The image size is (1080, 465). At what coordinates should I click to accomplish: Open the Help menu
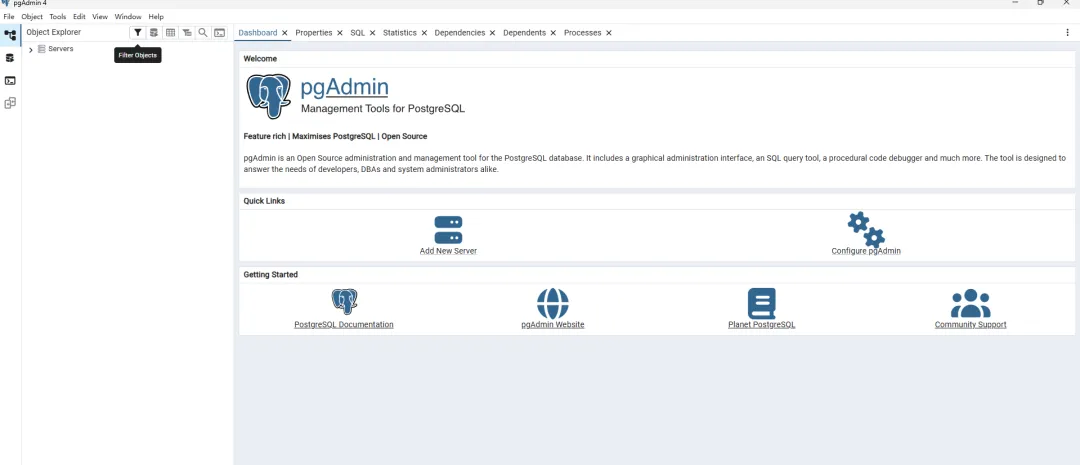156,17
